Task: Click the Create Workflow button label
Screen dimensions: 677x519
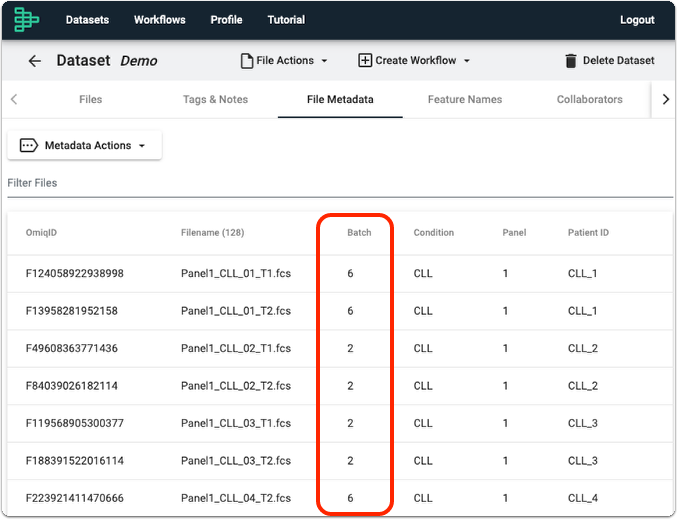Action: [416, 60]
